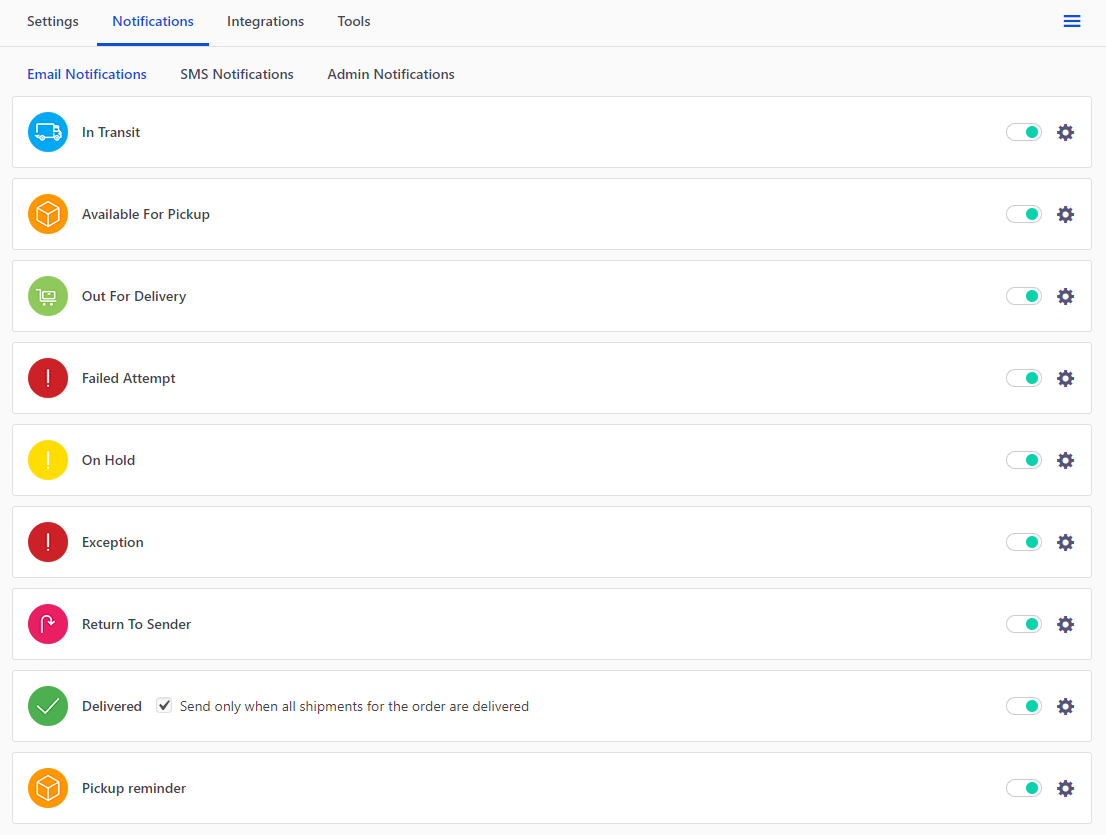This screenshot has width=1106, height=835.
Task: Turn off the Pickup reminder notification
Action: pos(1023,787)
